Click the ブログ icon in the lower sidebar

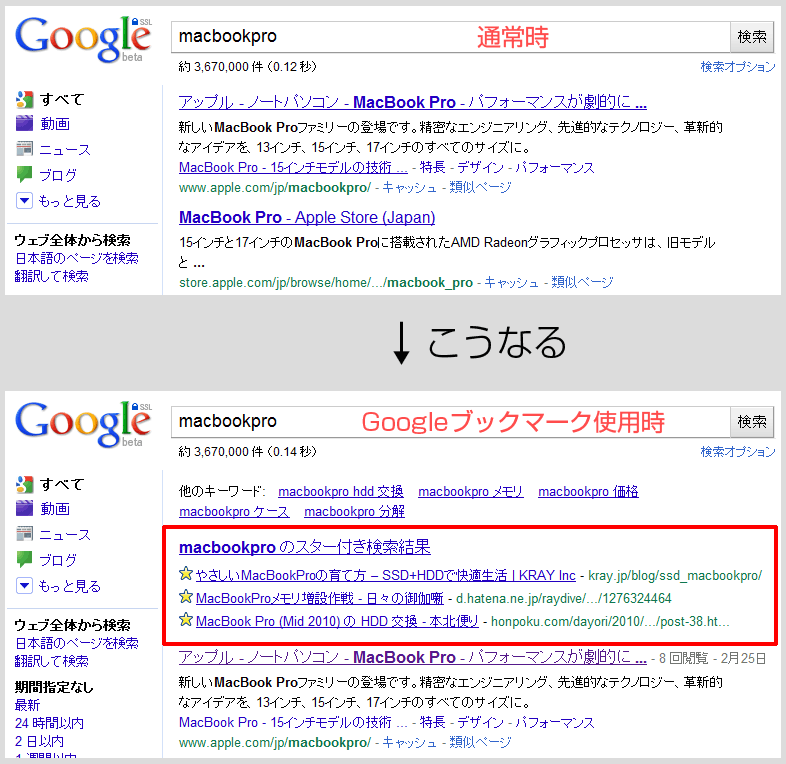coord(25,560)
